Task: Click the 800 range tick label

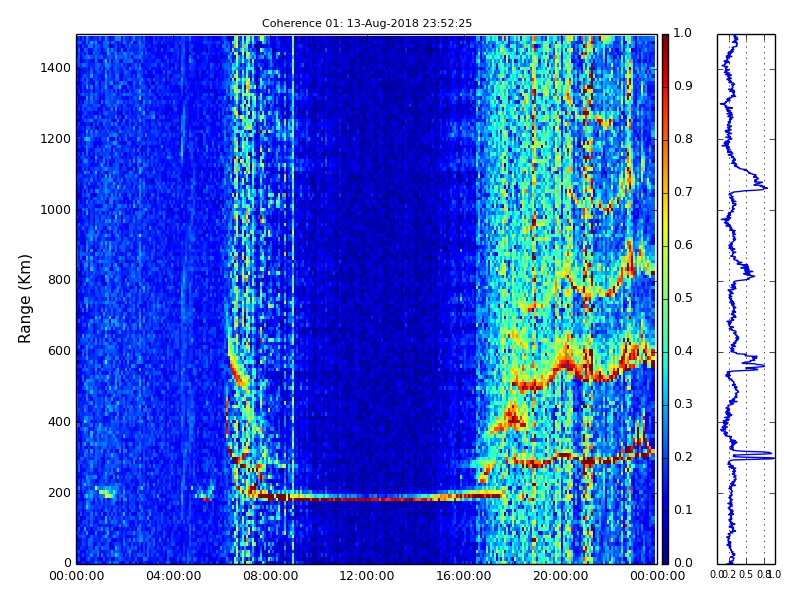Action: pyautogui.click(x=59, y=280)
